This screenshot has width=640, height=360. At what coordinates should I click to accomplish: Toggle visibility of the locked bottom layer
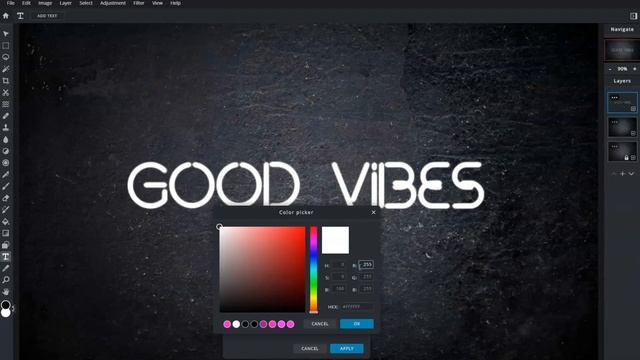click(x=633, y=158)
